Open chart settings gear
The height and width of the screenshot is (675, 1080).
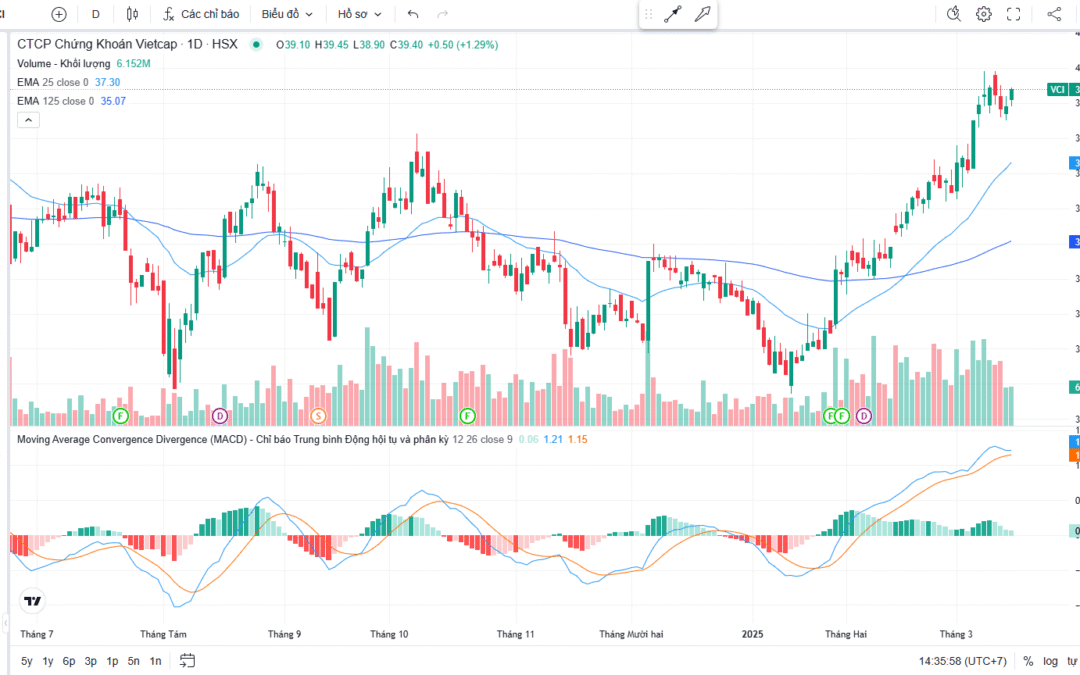(x=984, y=14)
